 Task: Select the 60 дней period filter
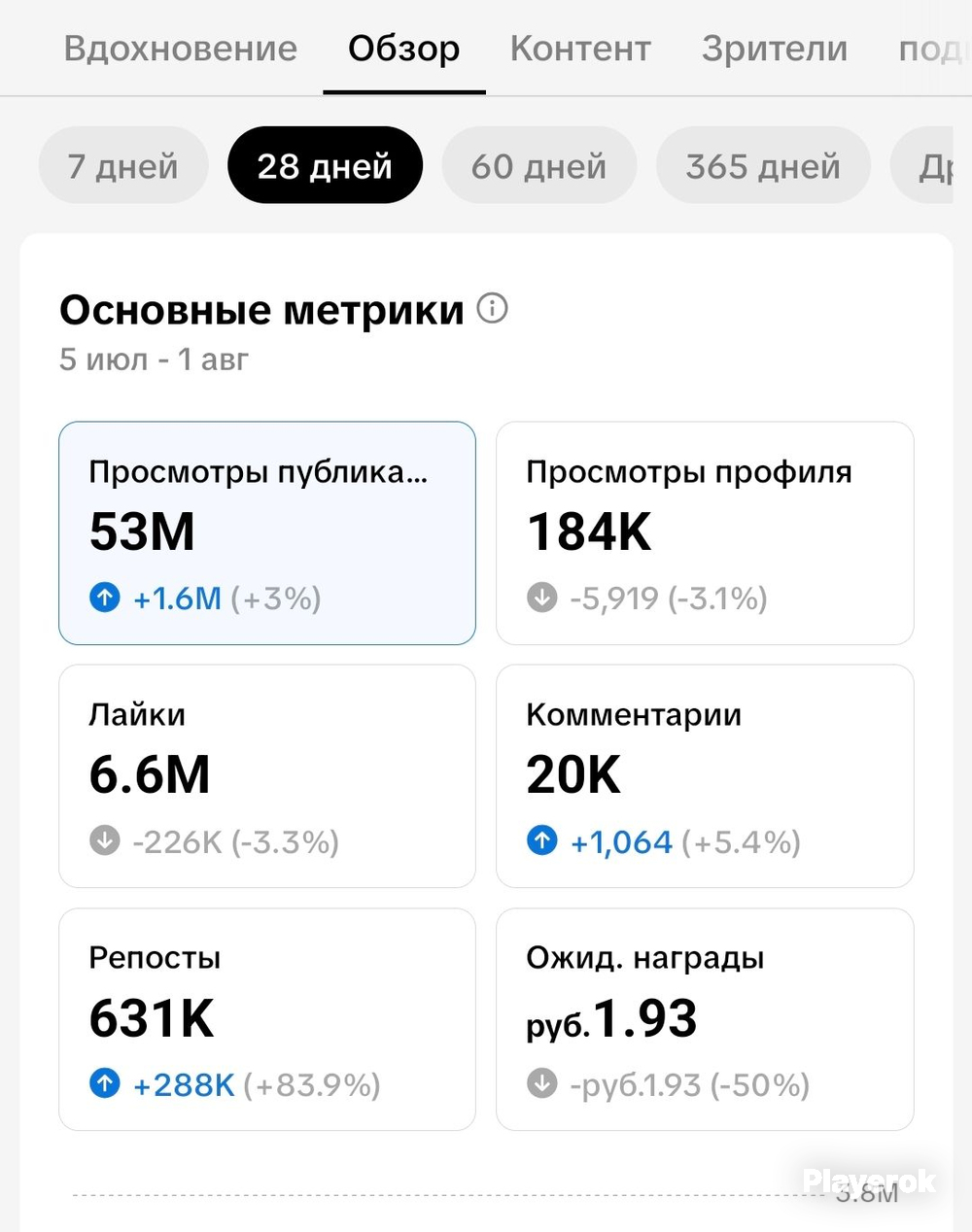[x=539, y=165]
